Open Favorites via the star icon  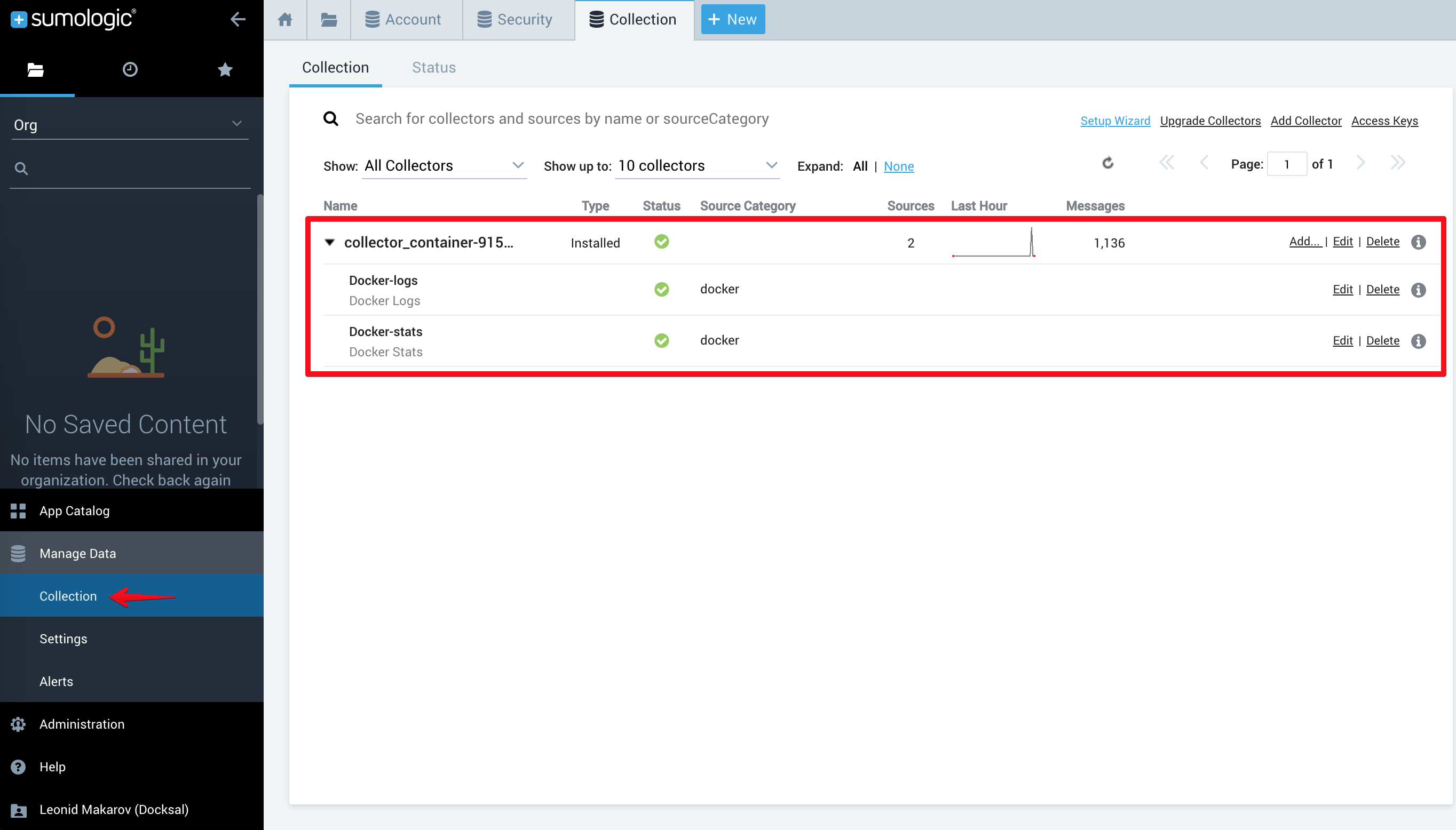[x=224, y=69]
